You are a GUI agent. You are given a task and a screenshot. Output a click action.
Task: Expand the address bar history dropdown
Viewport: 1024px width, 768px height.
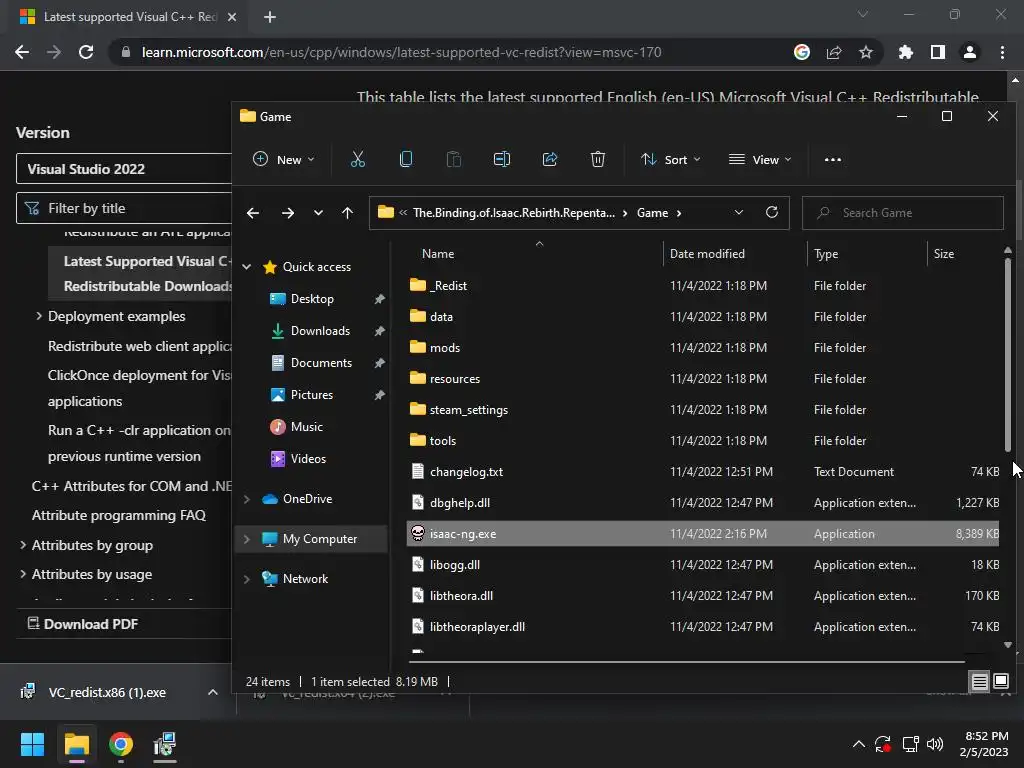click(739, 212)
